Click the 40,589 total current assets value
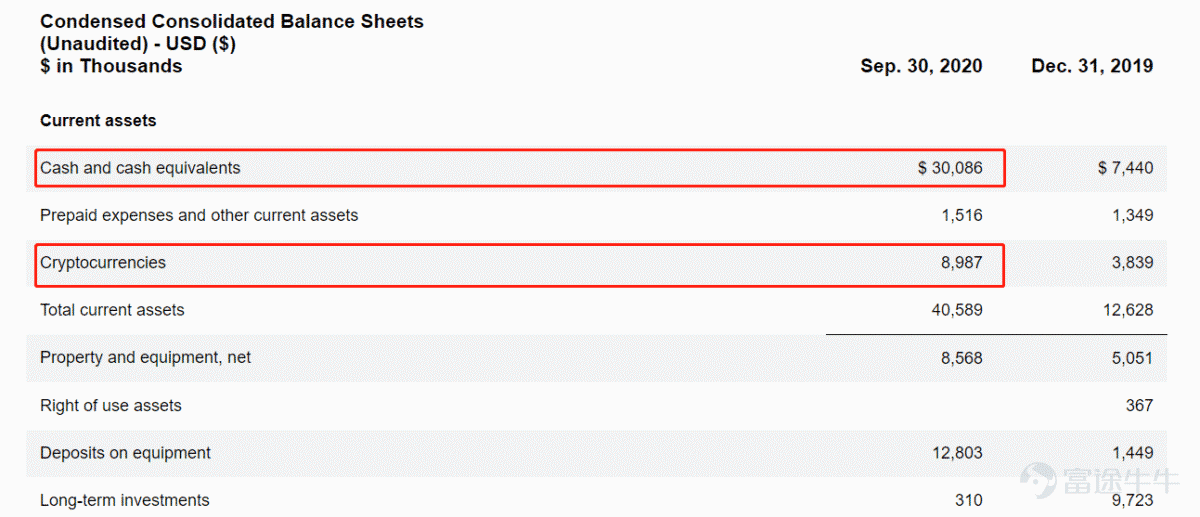Image resolution: width=1200 pixels, height=517 pixels. tap(957, 310)
